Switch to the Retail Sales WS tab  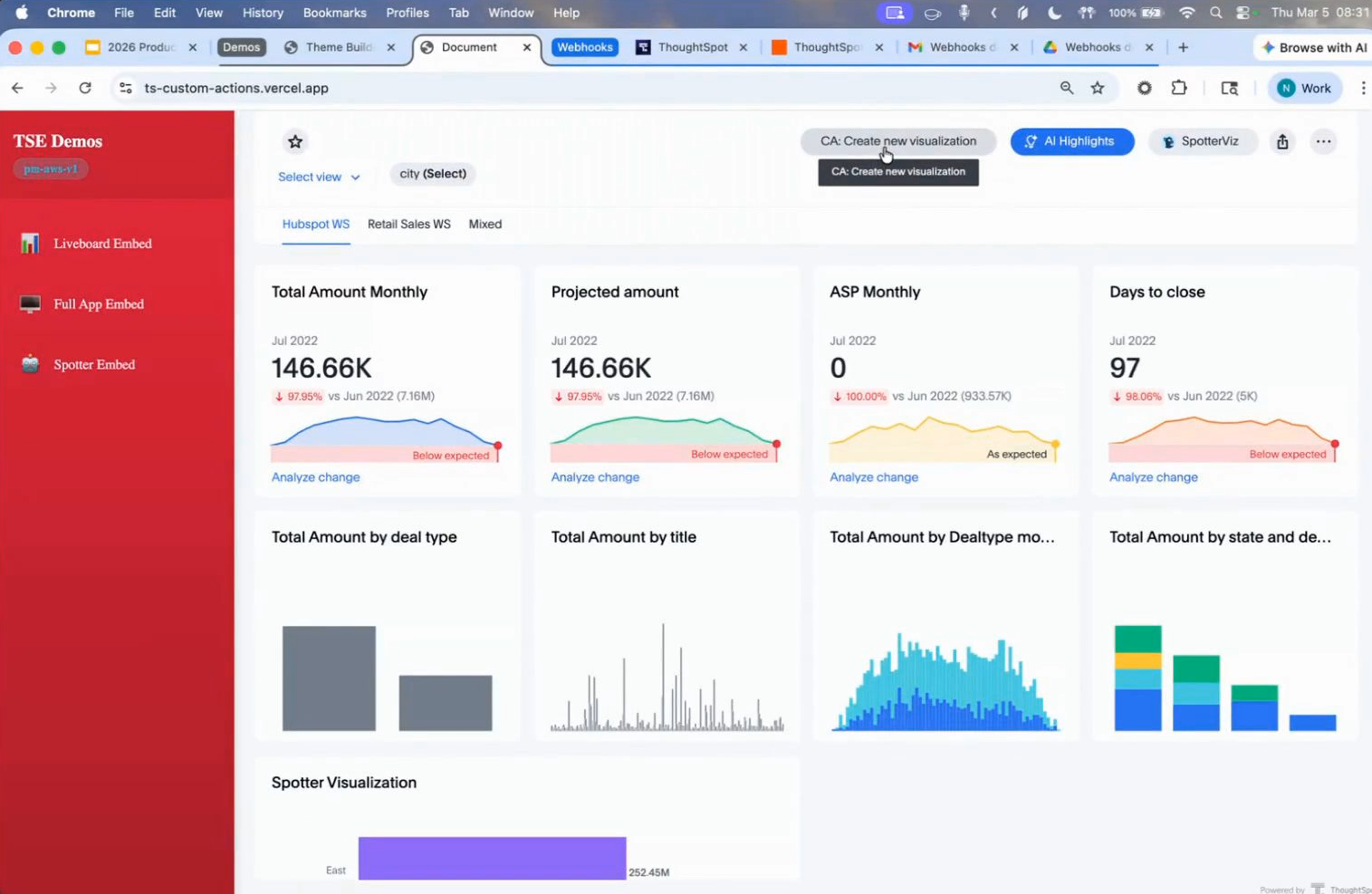[408, 225]
